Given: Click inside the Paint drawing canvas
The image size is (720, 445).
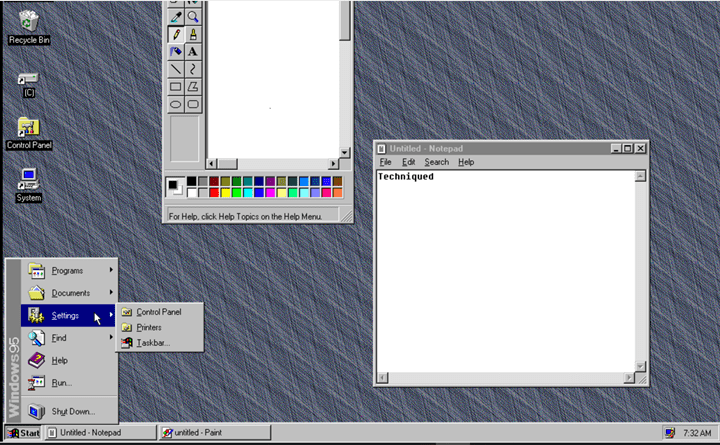Looking at the screenshot, I should tap(274, 78).
